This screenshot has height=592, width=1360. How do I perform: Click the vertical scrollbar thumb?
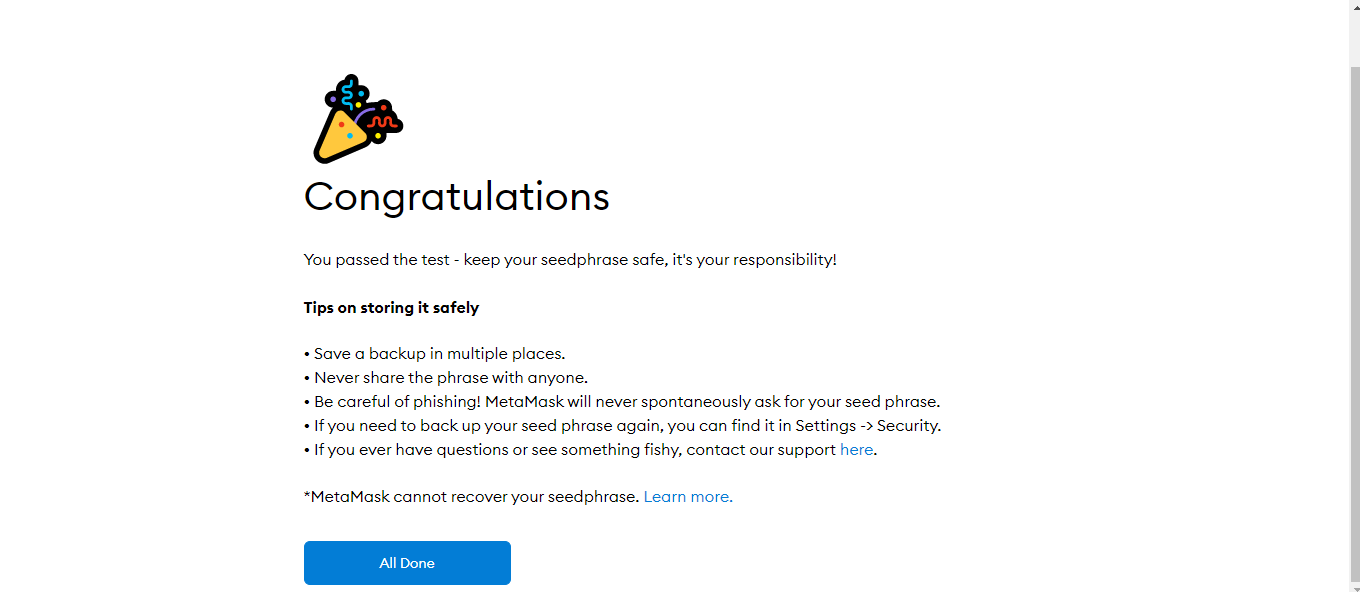point(1355,320)
